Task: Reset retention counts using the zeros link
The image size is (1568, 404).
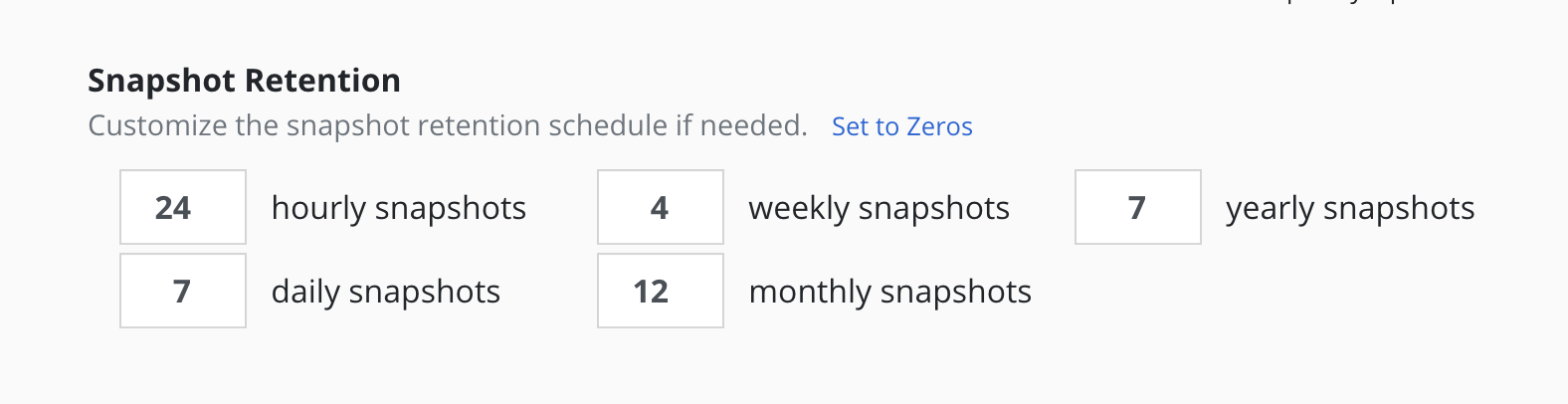Action: point(901,126)
